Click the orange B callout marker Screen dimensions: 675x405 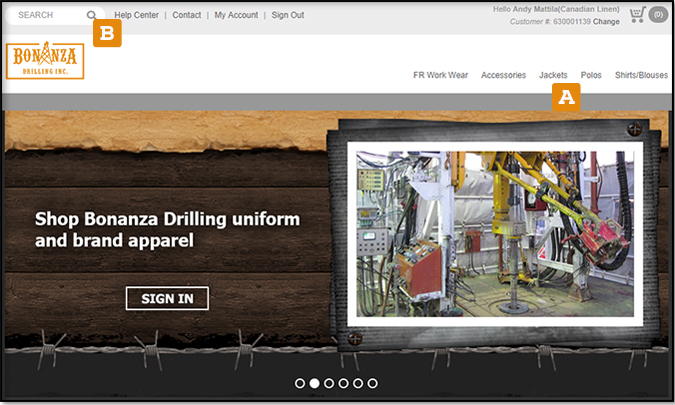click(107, 33)
